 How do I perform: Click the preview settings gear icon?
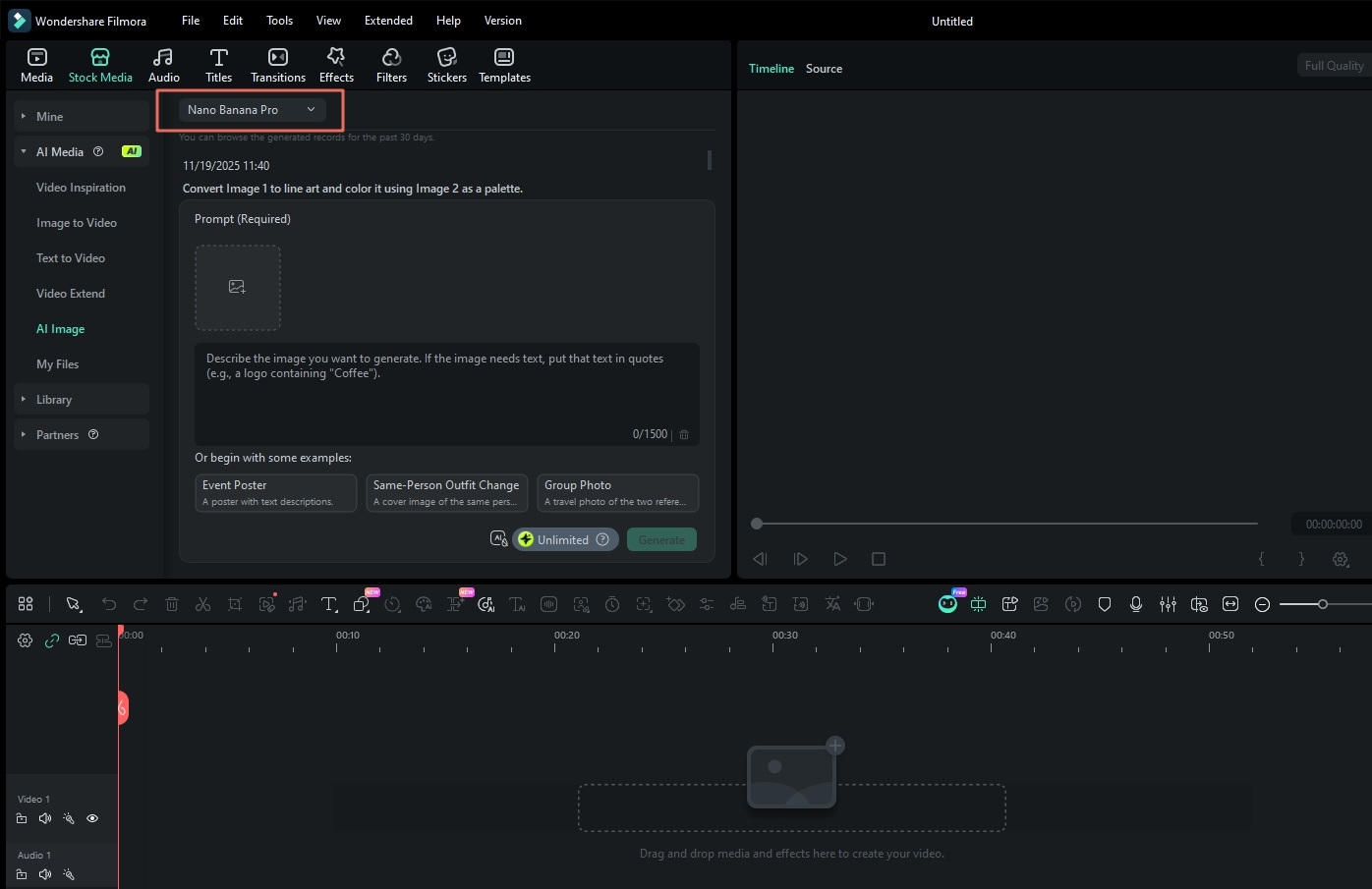(x=1341, y=559)
